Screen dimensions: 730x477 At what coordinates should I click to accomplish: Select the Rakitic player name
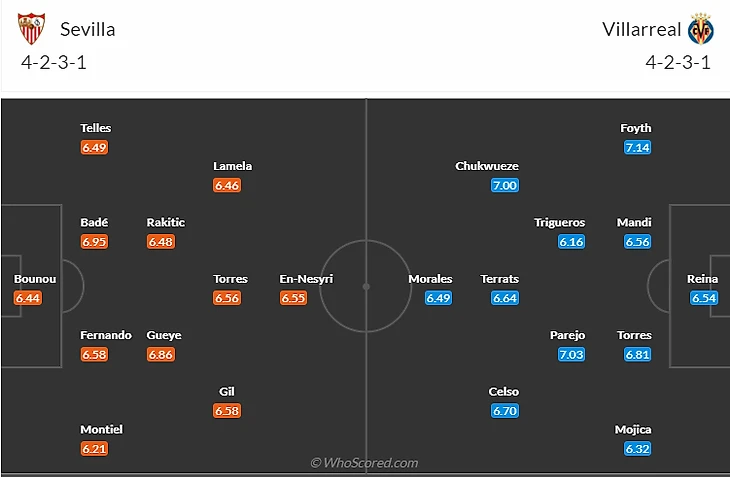click(166, 222)
